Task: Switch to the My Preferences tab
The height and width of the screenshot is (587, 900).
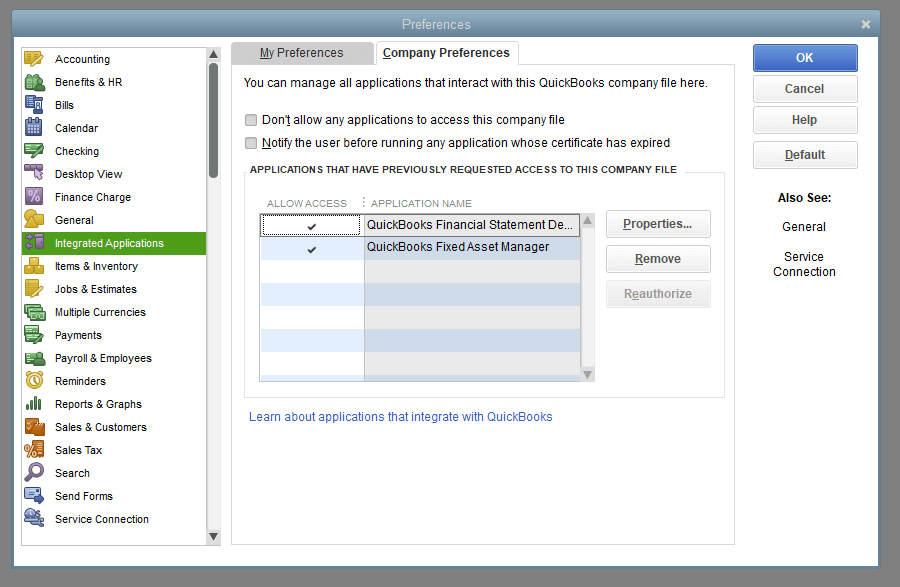Action: [x=302, y=53]
